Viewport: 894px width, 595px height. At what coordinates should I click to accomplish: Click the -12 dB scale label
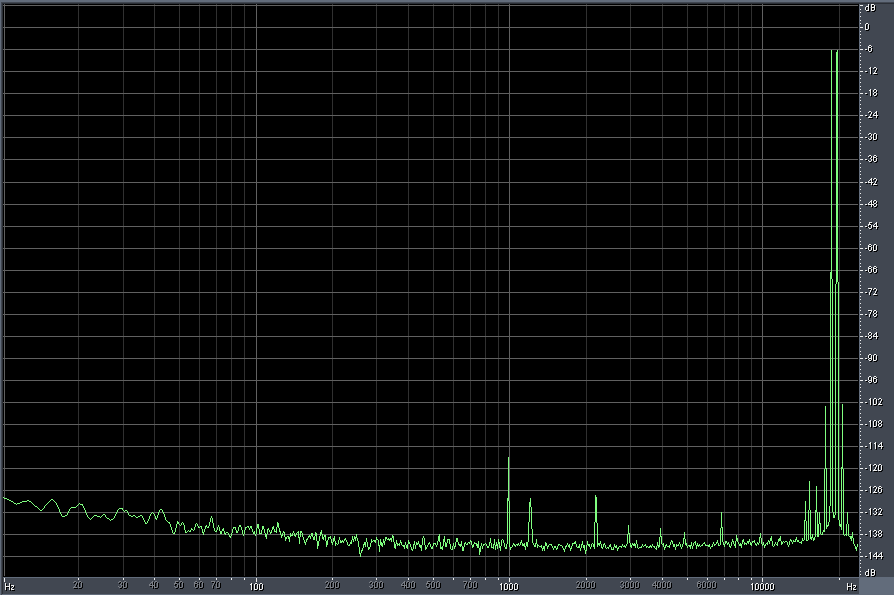pyautogui.click(x=871, y=71)
